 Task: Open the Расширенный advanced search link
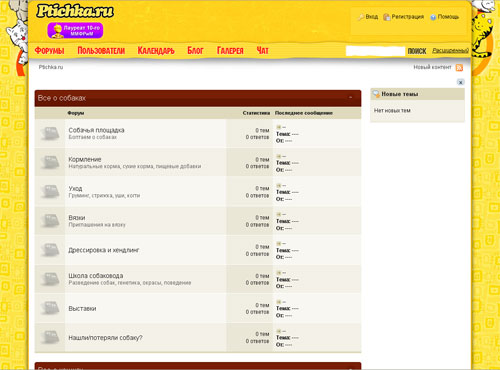pos(450,51)
